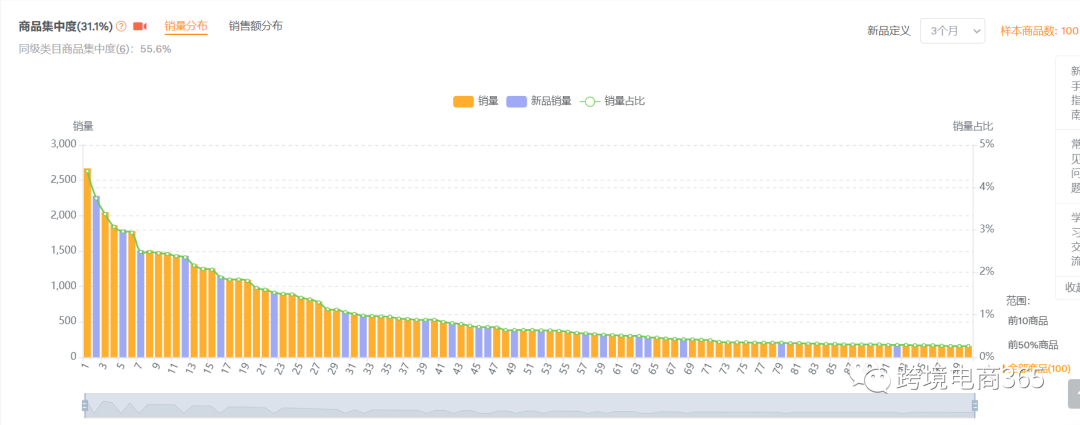This screenshot has width=1080, height=425.
Task: Play the red video tutorial icon
Action: pos(140,26)
